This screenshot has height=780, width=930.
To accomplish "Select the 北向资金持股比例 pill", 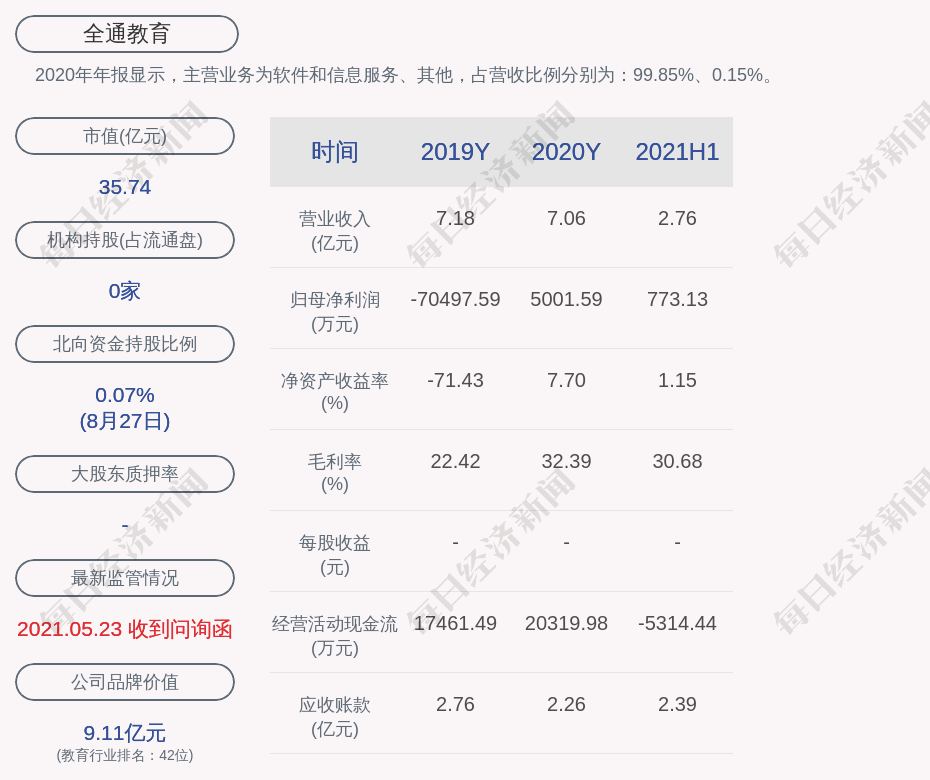I will [125, 344].
